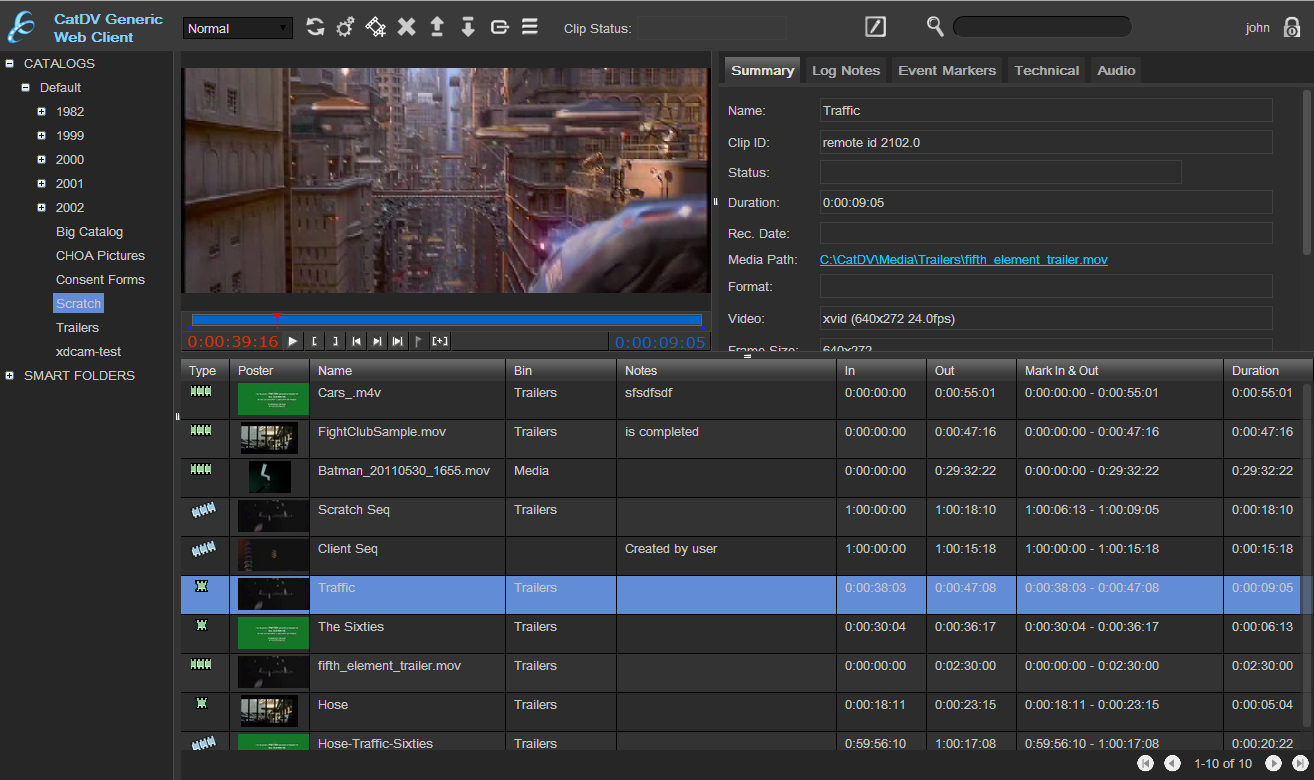This screenshot has height=780, width=1314.
Task: Select the FightClubSample.mov clip row
Action: 740,438
